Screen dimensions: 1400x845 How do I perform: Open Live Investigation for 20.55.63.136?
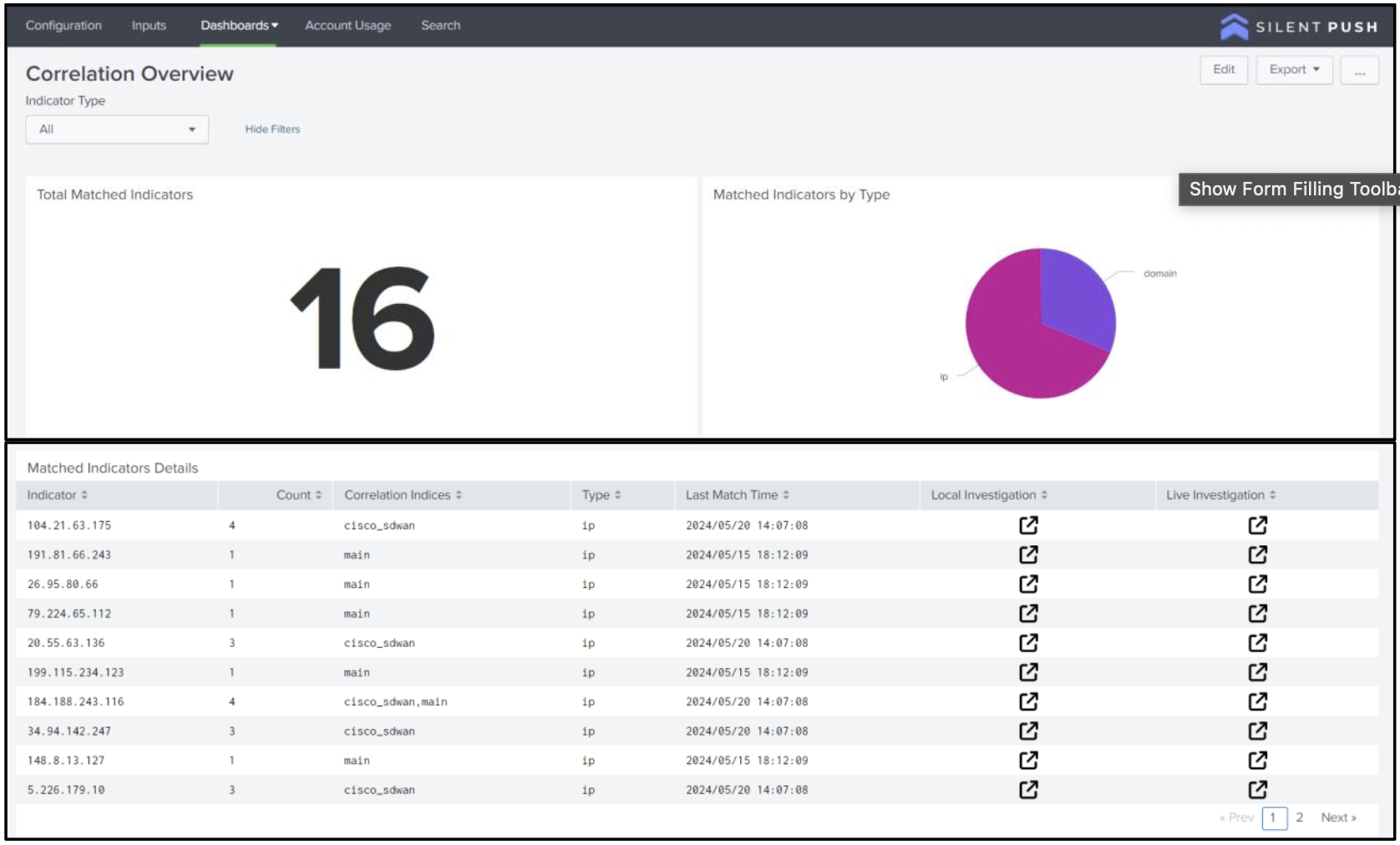1257,643
